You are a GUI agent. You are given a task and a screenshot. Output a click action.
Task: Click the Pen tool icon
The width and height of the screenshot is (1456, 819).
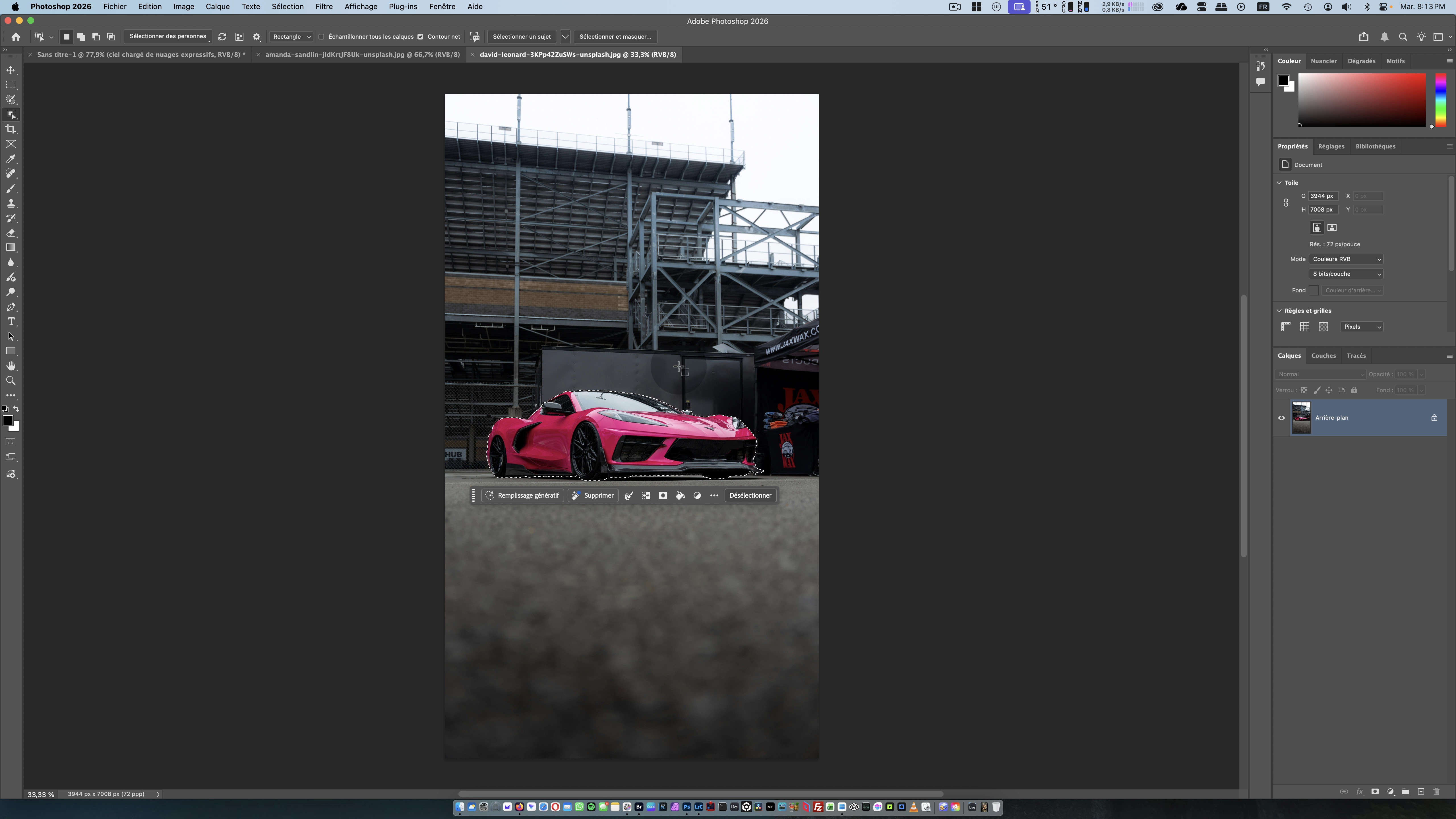pyautogui.click(x=11, y=307)
